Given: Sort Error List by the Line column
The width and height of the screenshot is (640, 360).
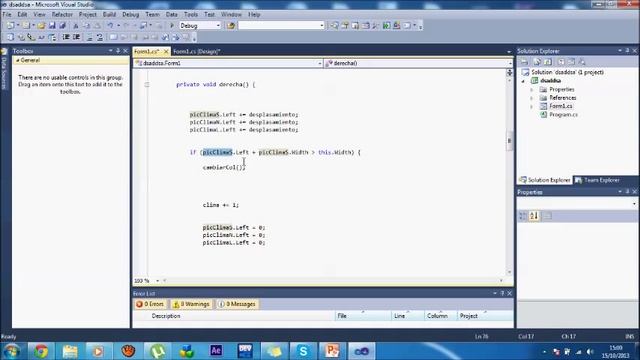Looking at the screenshot, I should click(407, 316).
